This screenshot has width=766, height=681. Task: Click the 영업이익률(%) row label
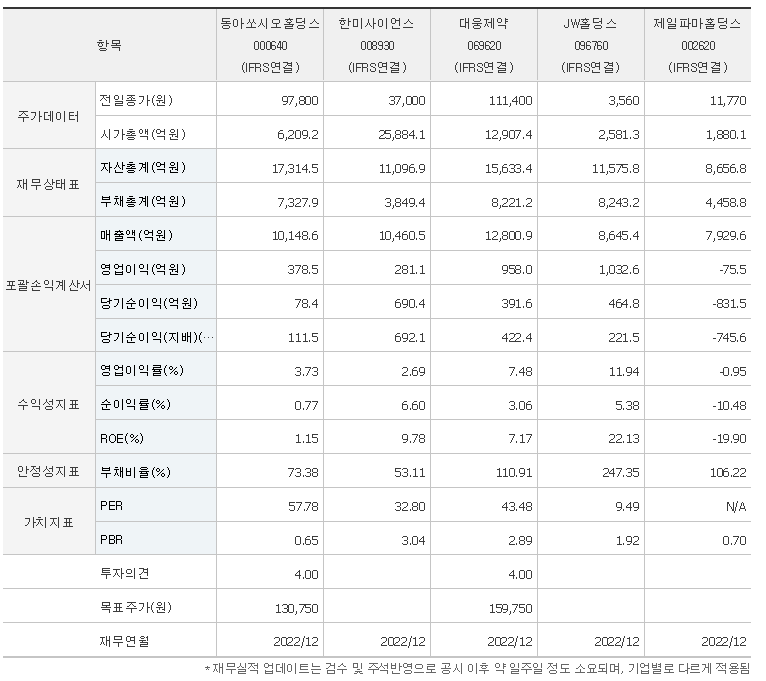click(142, 370)
